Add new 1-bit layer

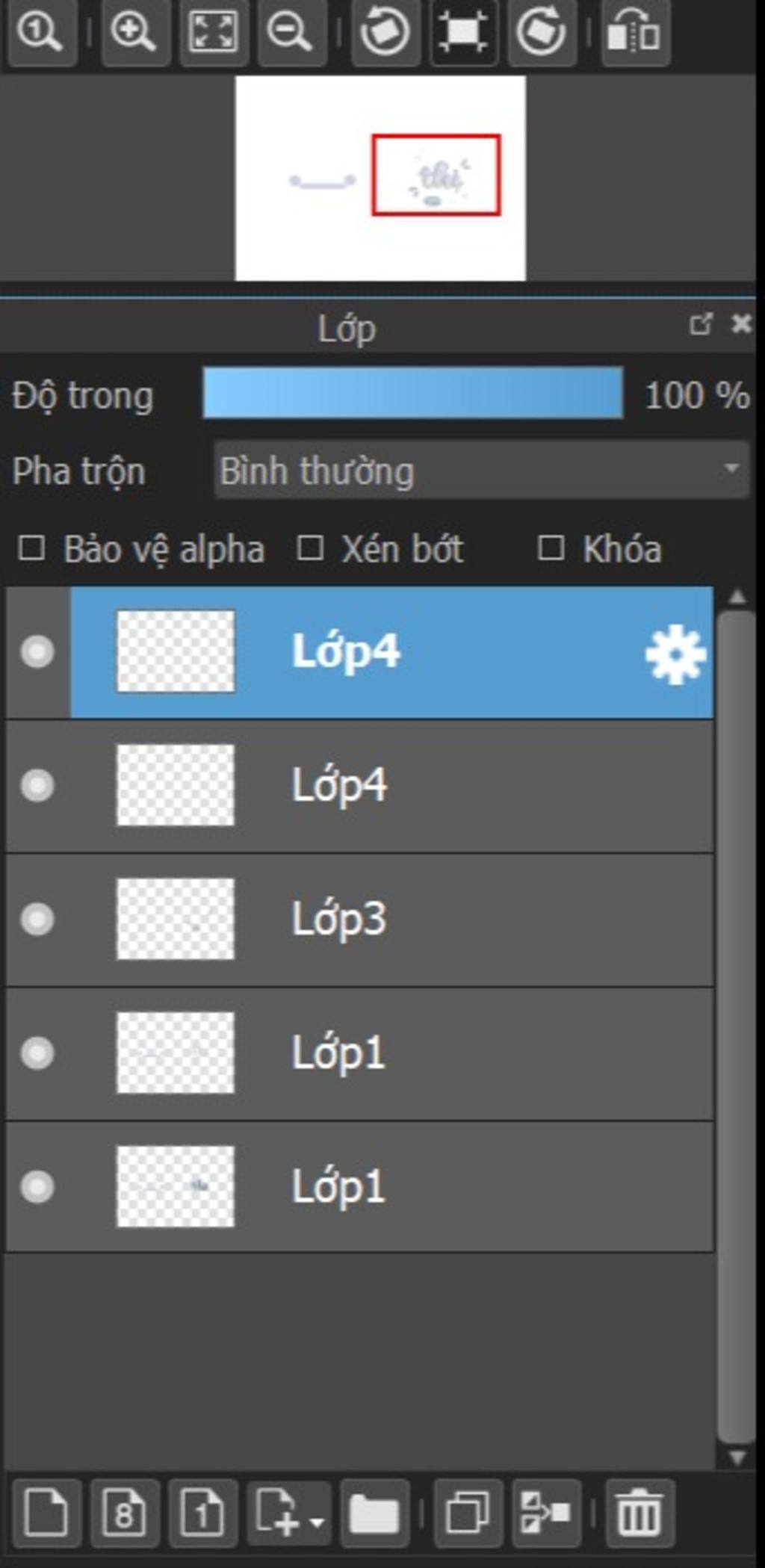click(202, 1513)
